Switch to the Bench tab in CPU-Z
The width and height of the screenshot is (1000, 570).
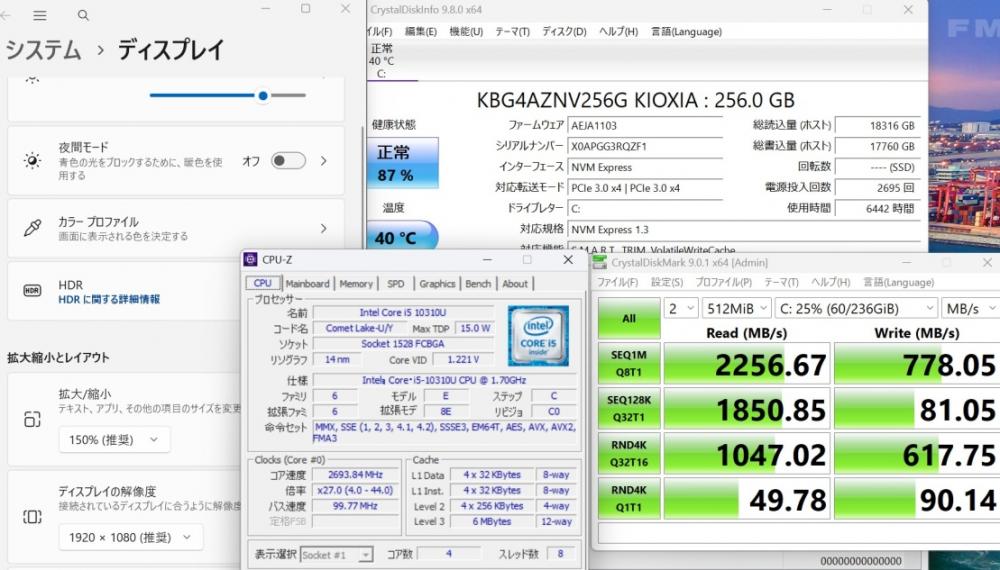tap(478, 284)
